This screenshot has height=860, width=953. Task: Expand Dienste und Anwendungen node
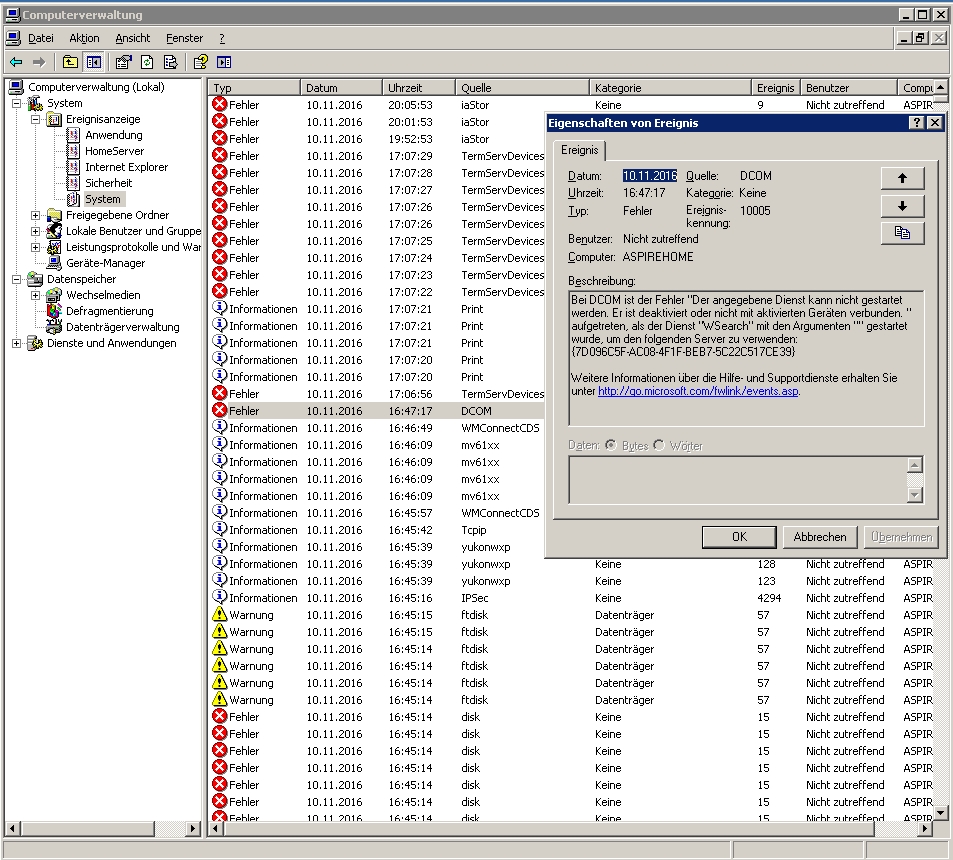(16, 343)
